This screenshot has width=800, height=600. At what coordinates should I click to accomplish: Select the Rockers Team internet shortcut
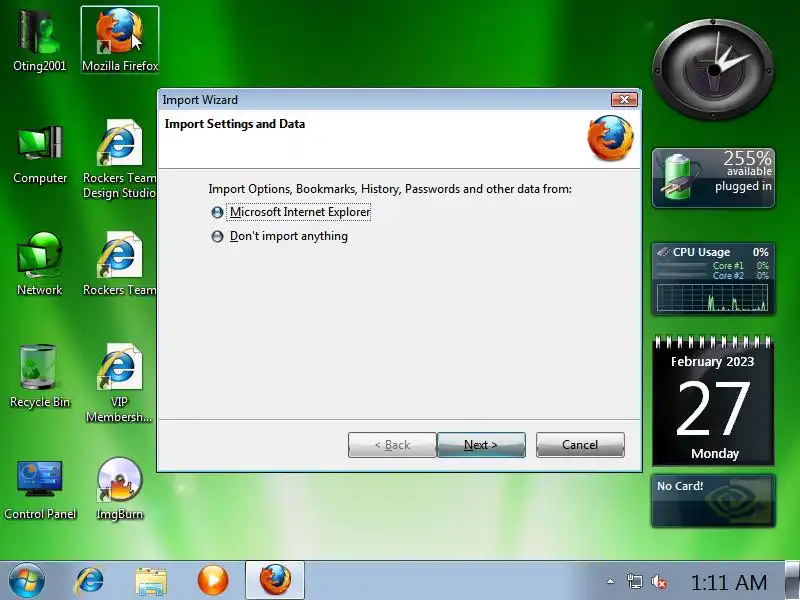coord(120,264)
